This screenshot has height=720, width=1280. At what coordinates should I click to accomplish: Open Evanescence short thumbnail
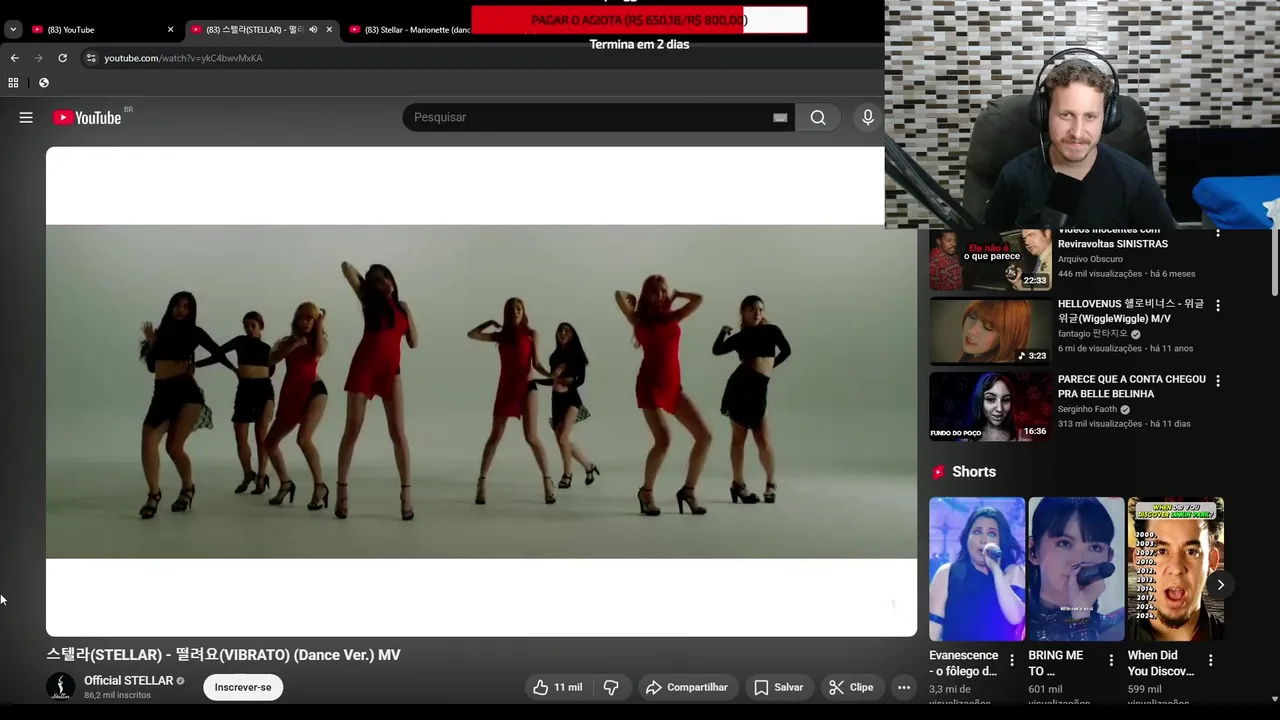(x=977, y=569)
